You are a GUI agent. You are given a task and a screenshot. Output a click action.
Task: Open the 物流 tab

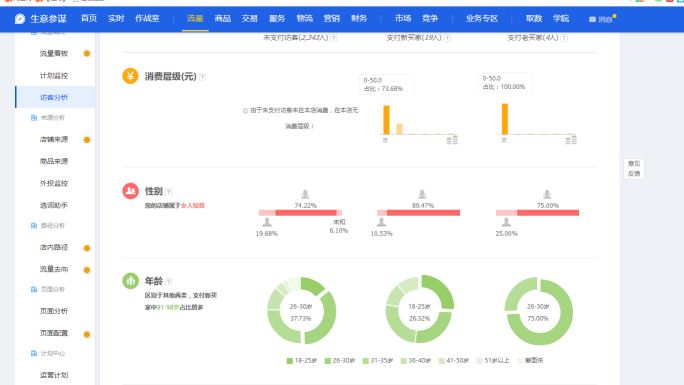[x=304, y=18]
